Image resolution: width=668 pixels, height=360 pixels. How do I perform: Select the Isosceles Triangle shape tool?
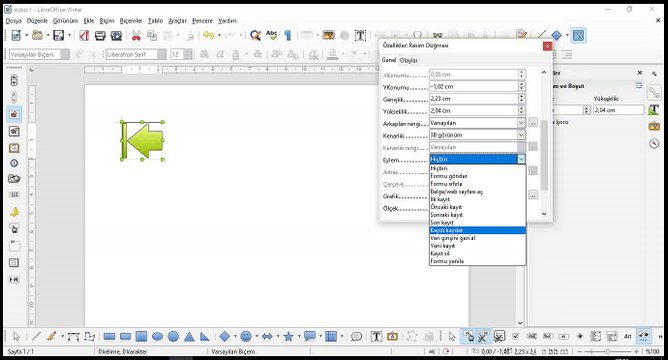pos(189,337)
